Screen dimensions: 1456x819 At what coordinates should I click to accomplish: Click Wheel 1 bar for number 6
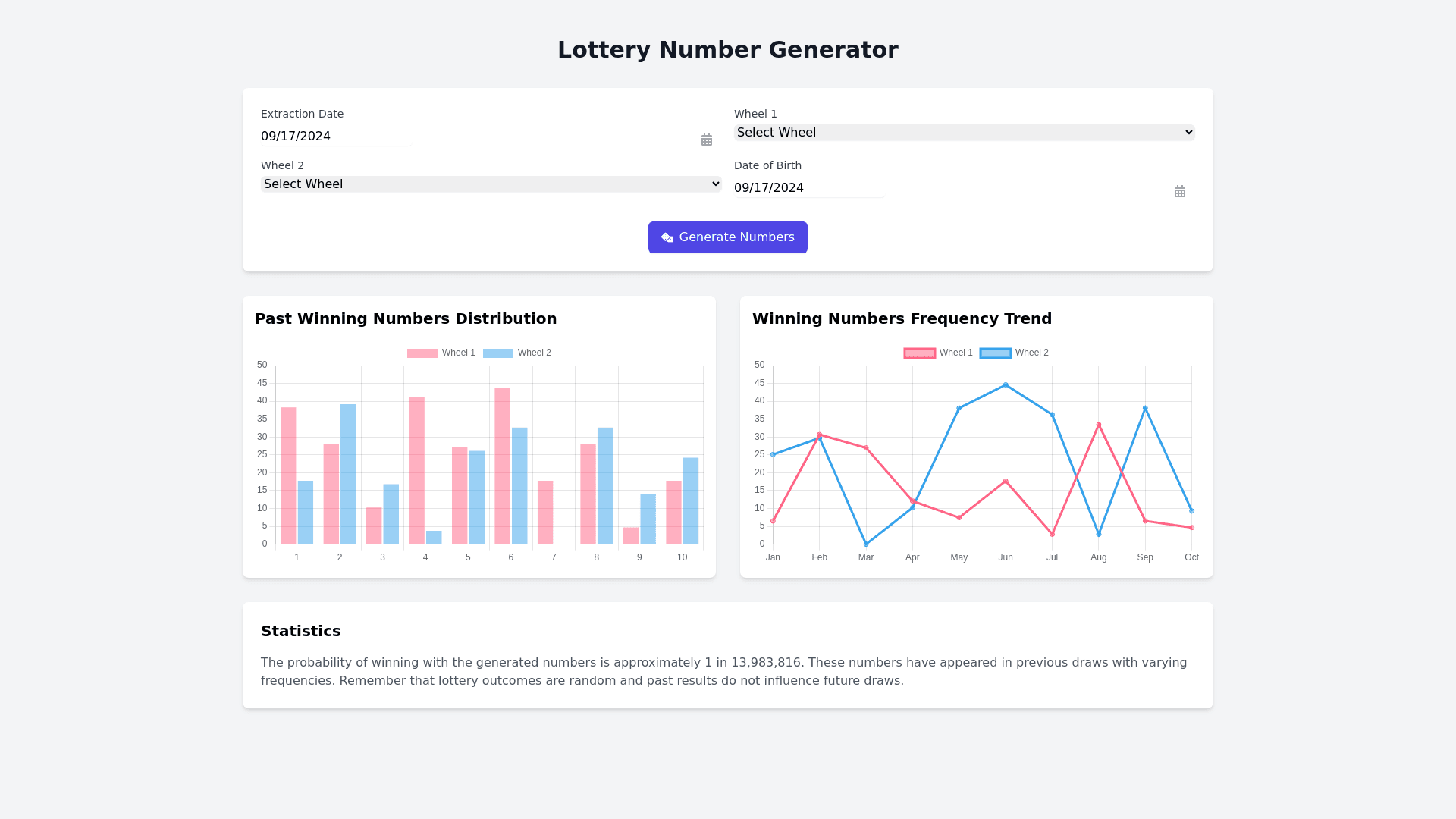pos(502,466)
